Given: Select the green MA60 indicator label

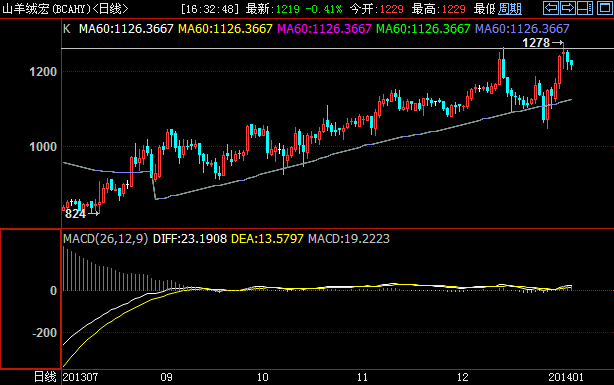Looking at the screenshot, I should point(423,29).
